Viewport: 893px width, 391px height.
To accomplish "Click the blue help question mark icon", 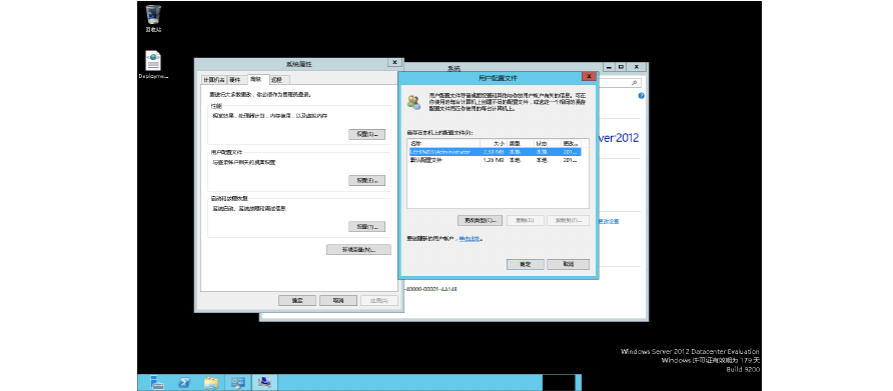I will (641, 96).
